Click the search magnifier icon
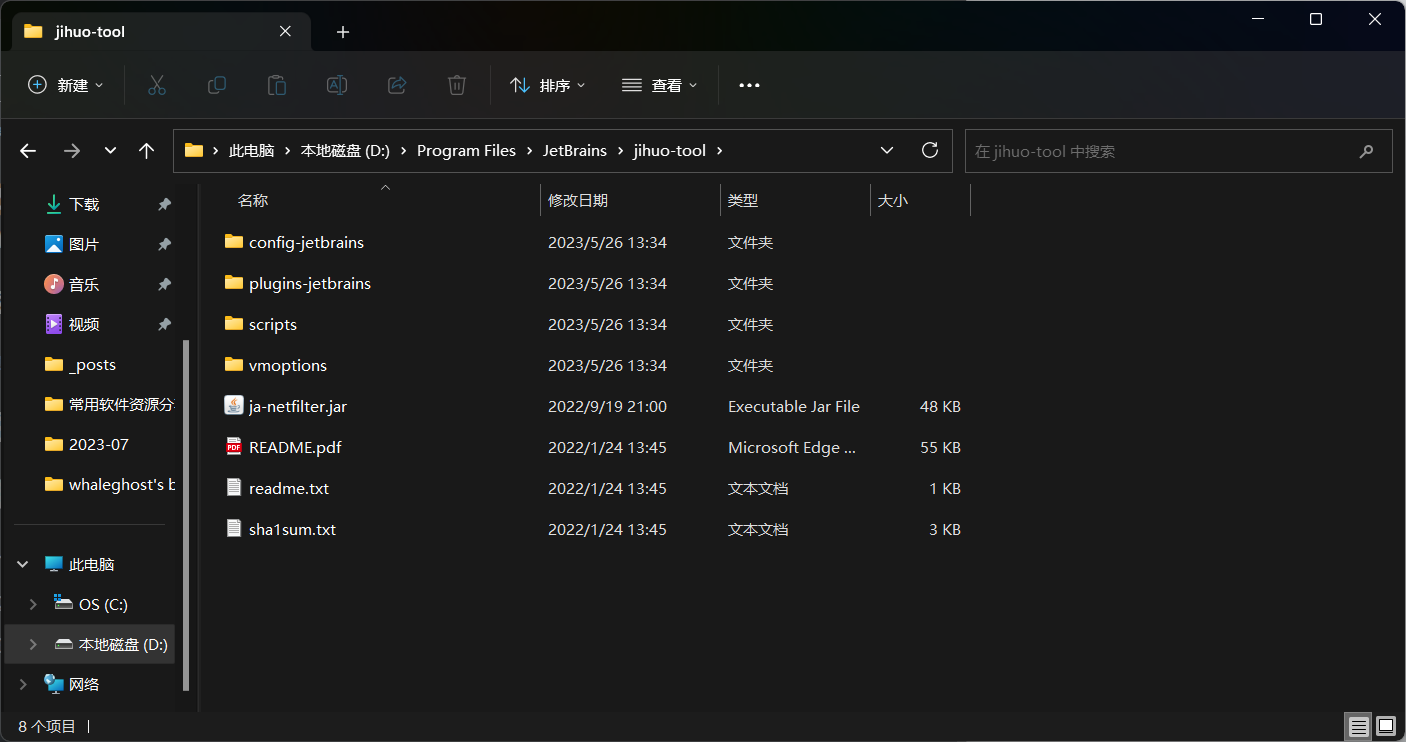1406x742 pixels. [1366, 151]
